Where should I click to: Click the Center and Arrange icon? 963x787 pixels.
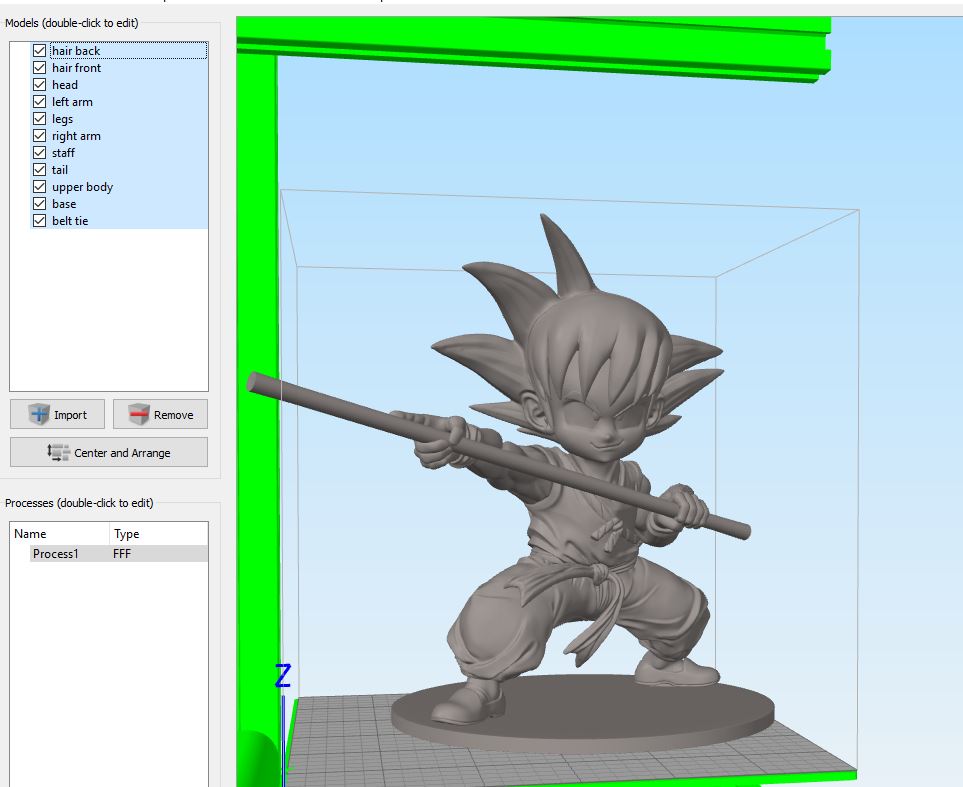[x=59, y=453]
